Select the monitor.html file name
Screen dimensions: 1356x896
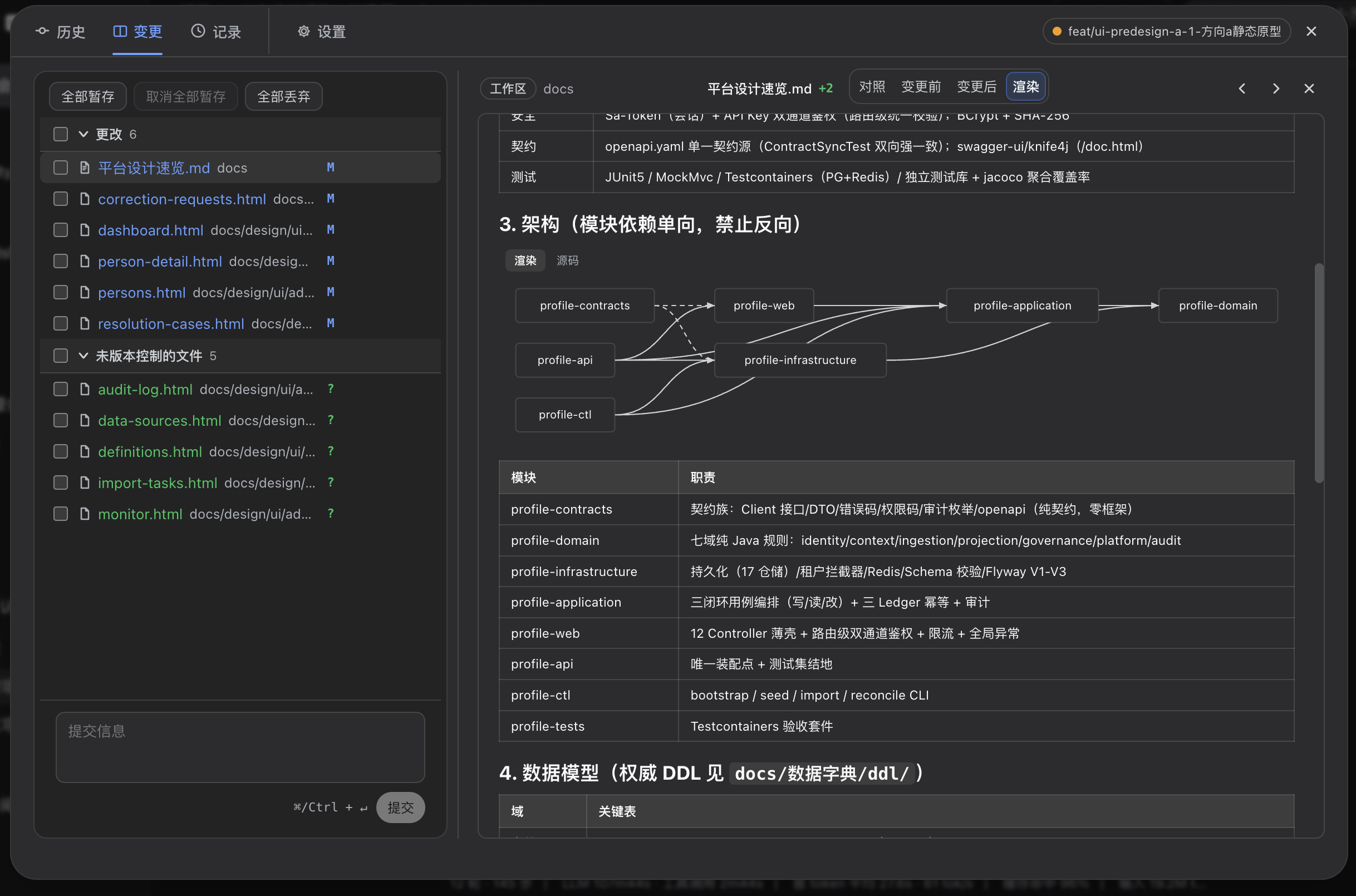pyautogui.click(x=140, y=514)
